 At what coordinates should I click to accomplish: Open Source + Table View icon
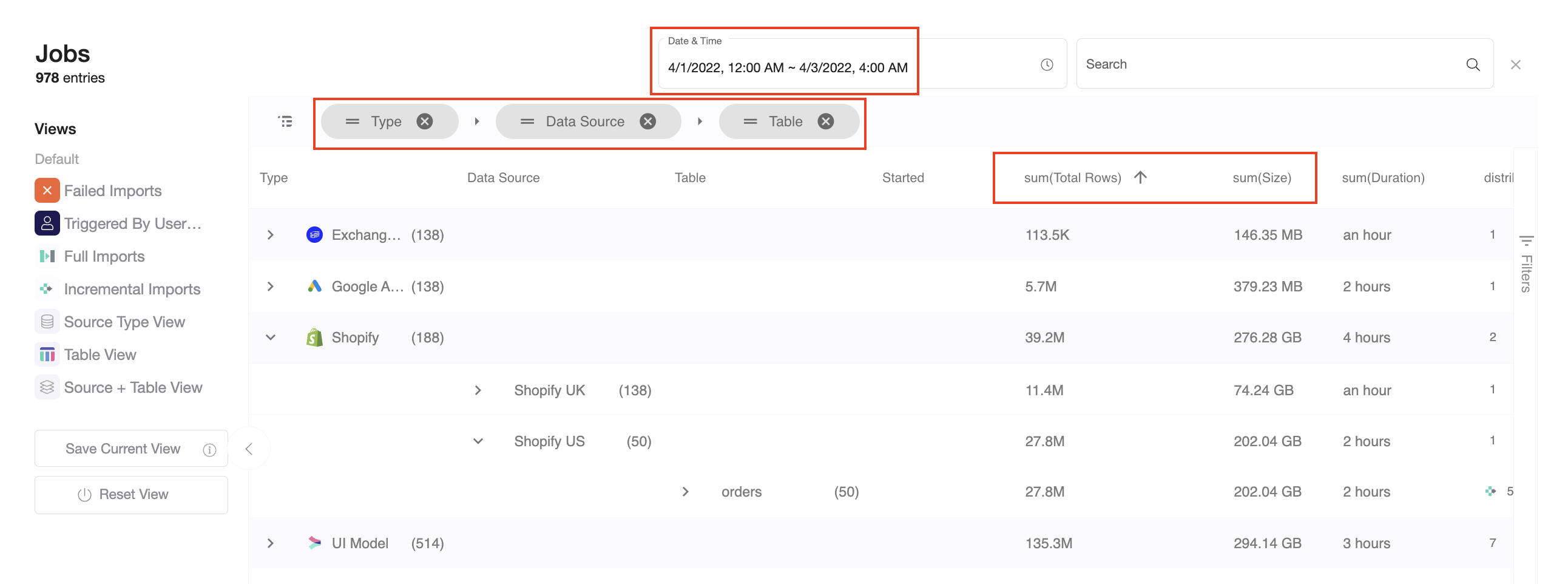click(47, 387)
